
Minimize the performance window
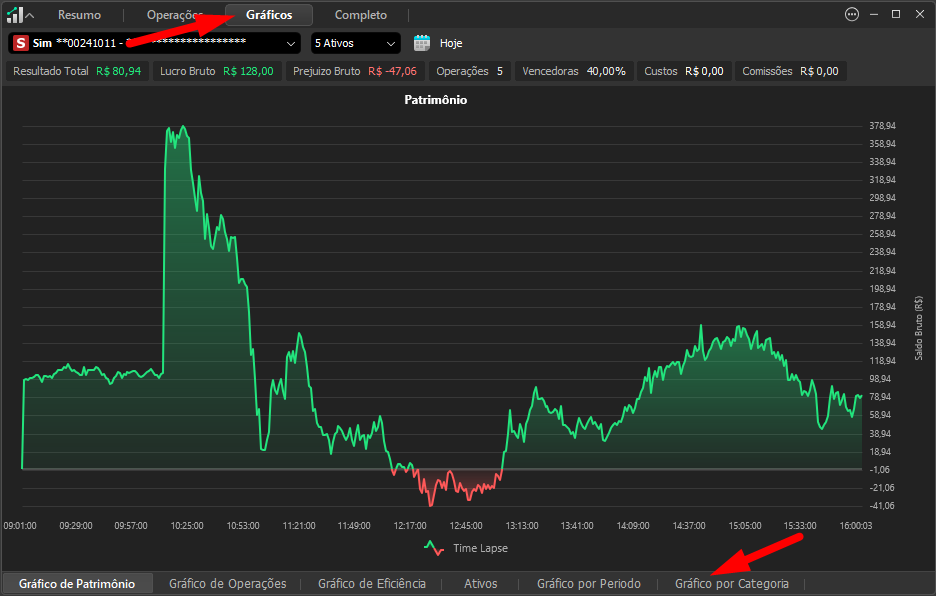874,14
